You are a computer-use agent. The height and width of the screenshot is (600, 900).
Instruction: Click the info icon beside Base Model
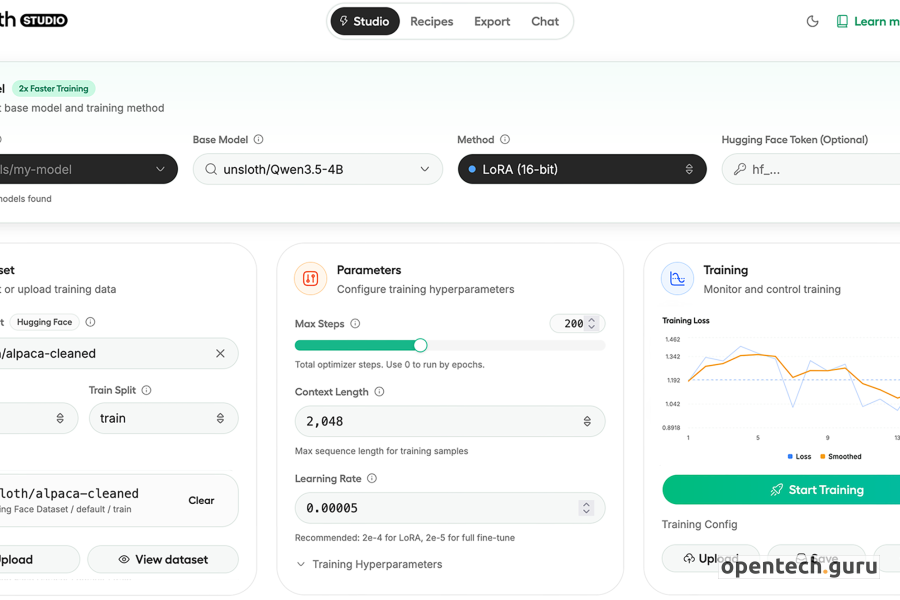point(259,140)
